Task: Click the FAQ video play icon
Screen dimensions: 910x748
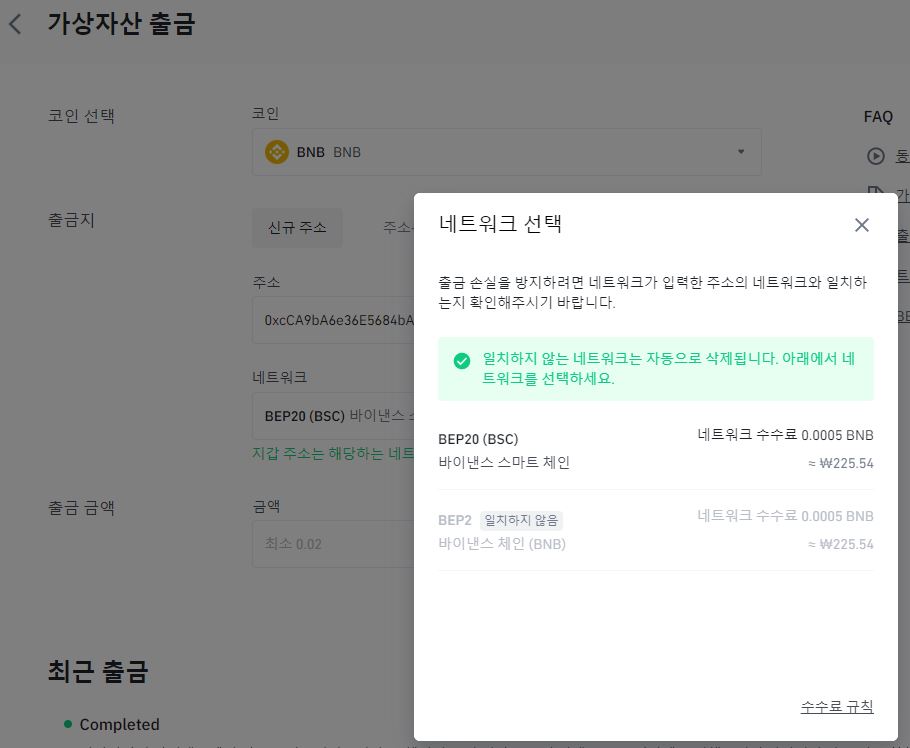Action: [x=875, y=156]
